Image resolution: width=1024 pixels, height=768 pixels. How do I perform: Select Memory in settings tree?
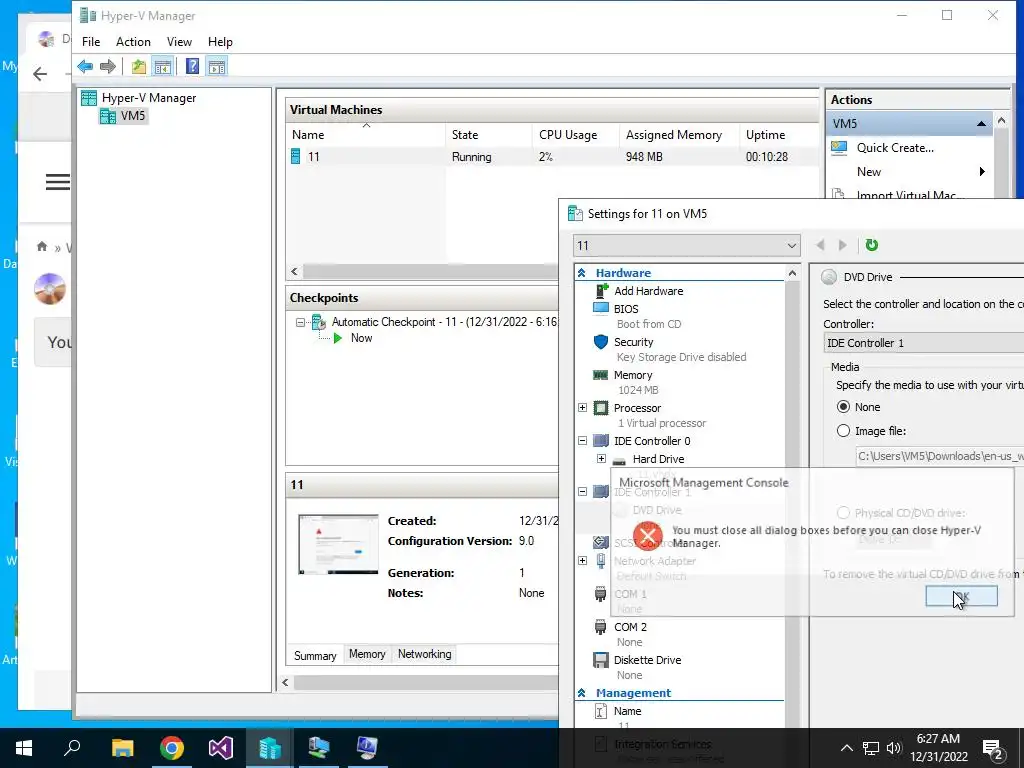click(633, 375)
